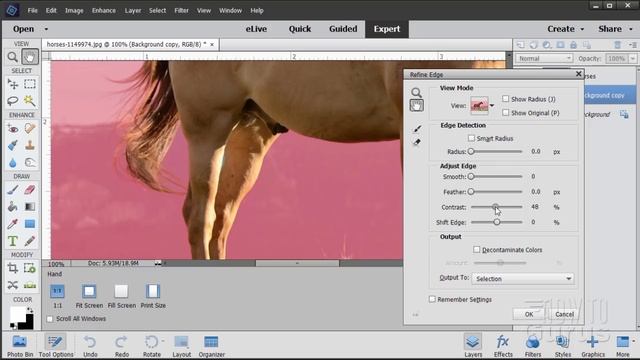
Task: Enable Remember Settings checkbox
Action: click(432, 299)
